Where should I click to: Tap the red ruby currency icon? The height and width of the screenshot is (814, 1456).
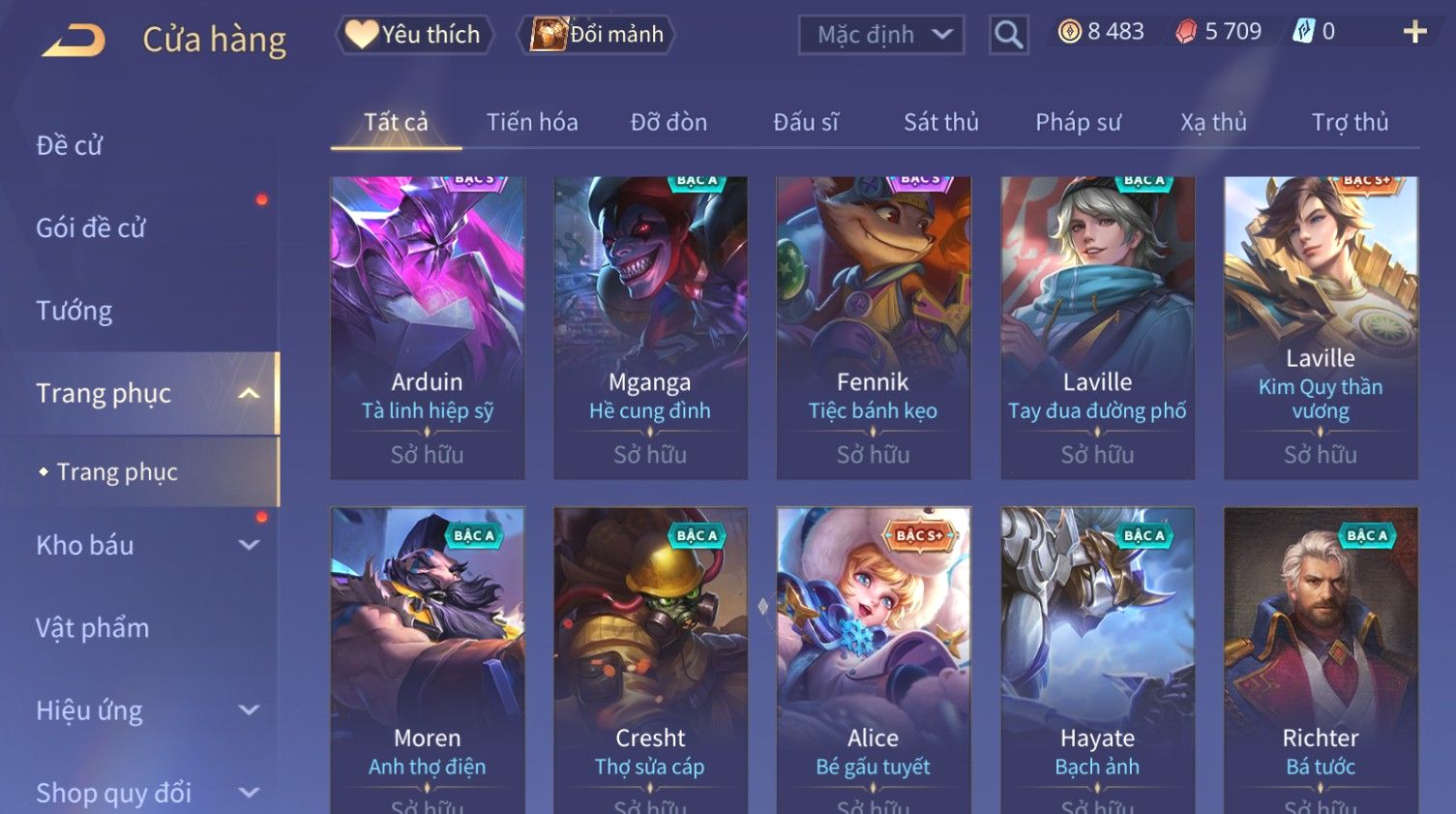[x=1186, y=32]
